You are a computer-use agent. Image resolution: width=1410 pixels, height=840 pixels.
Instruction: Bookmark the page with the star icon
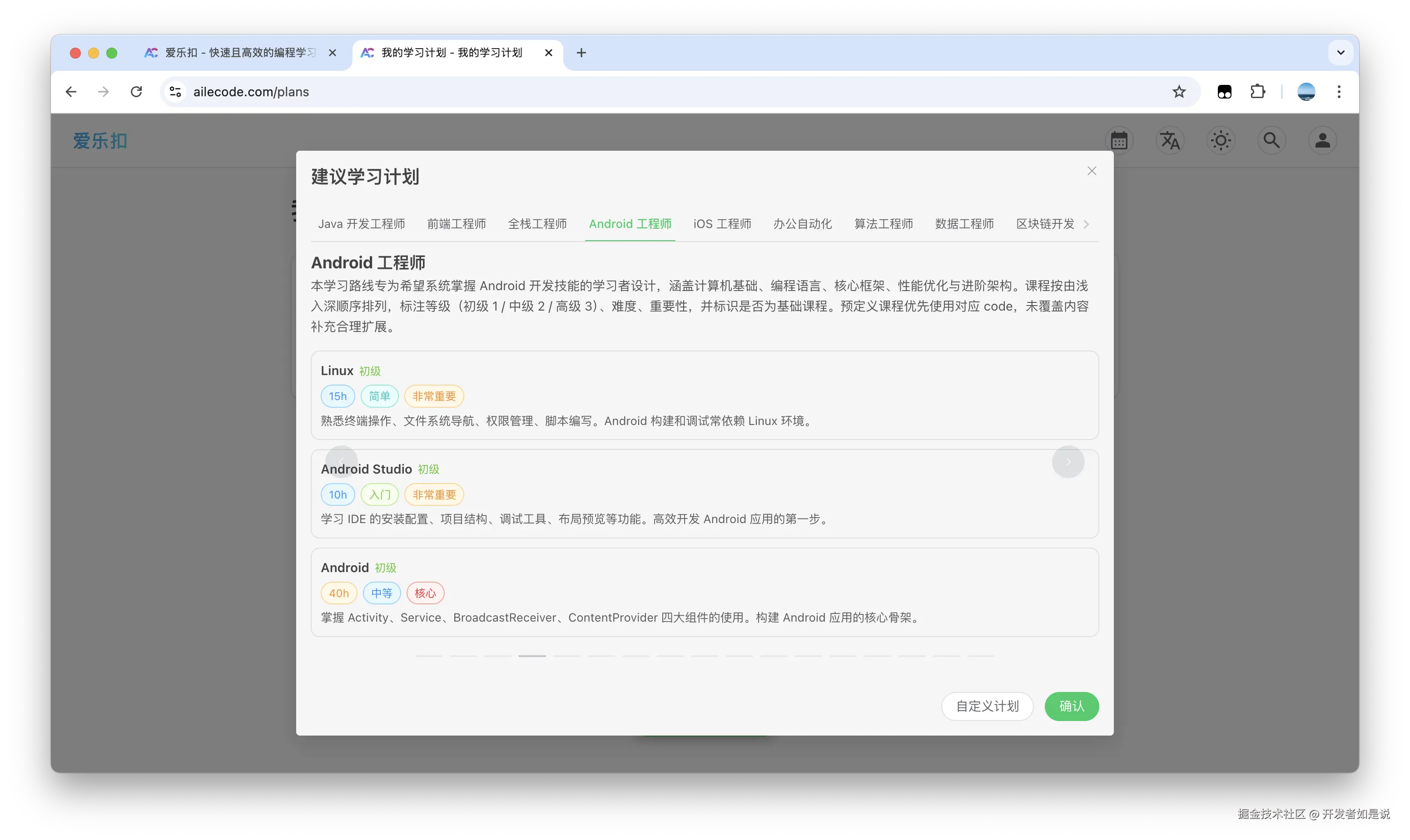click(1179, 91)
